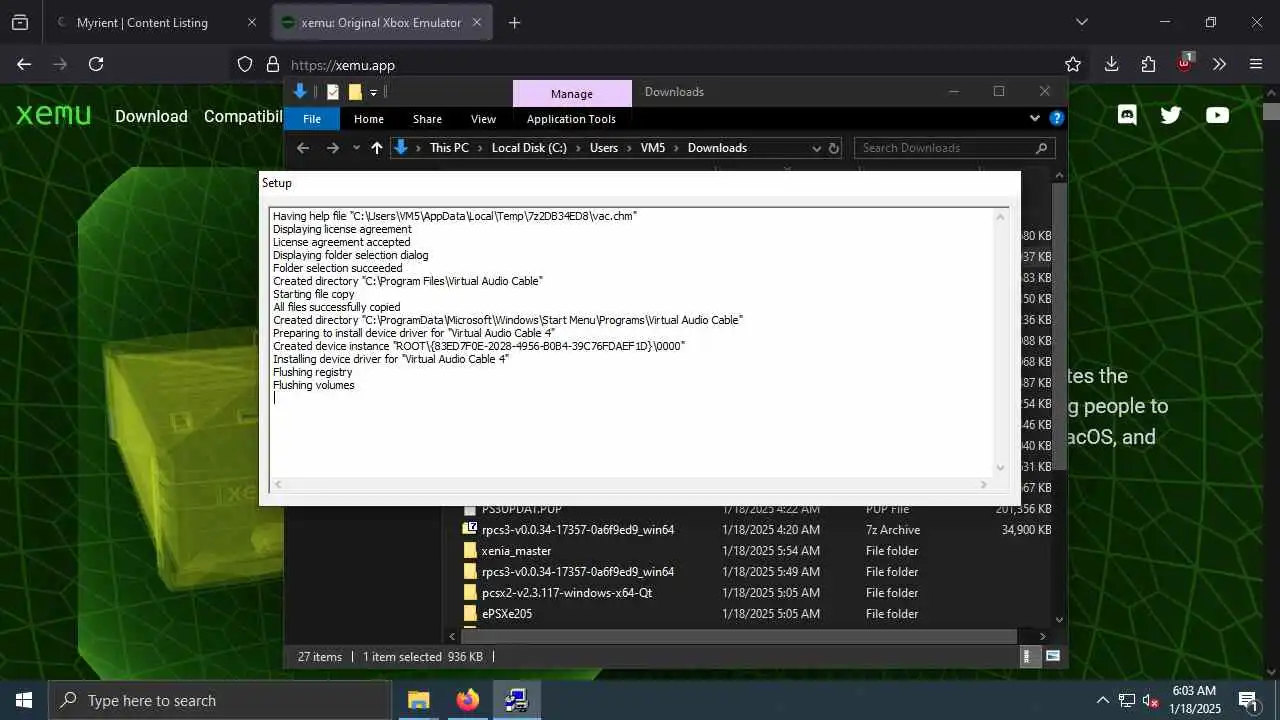Click the Setup log right scroll arrow
1280x720 pixels.
(984, 485)
